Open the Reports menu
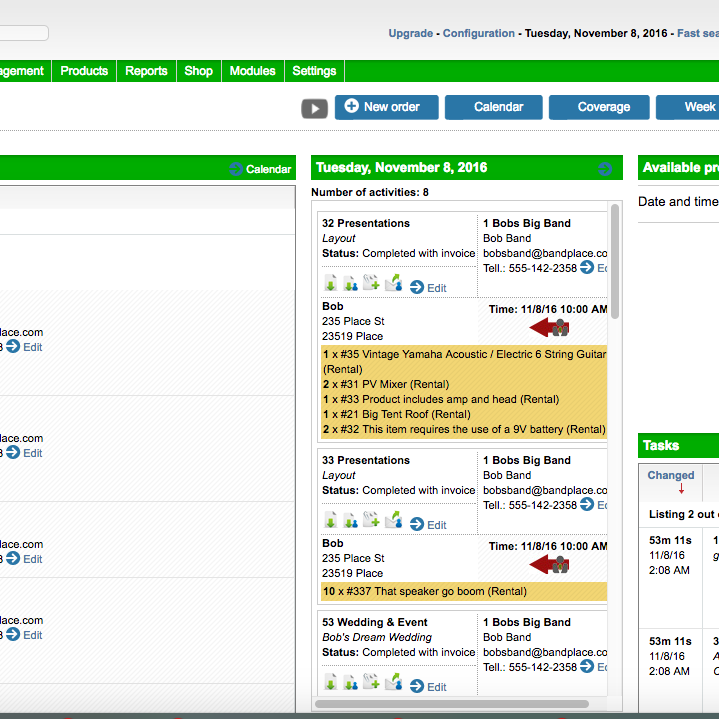This screenshot has height=719, width=719. click(146, 71)
